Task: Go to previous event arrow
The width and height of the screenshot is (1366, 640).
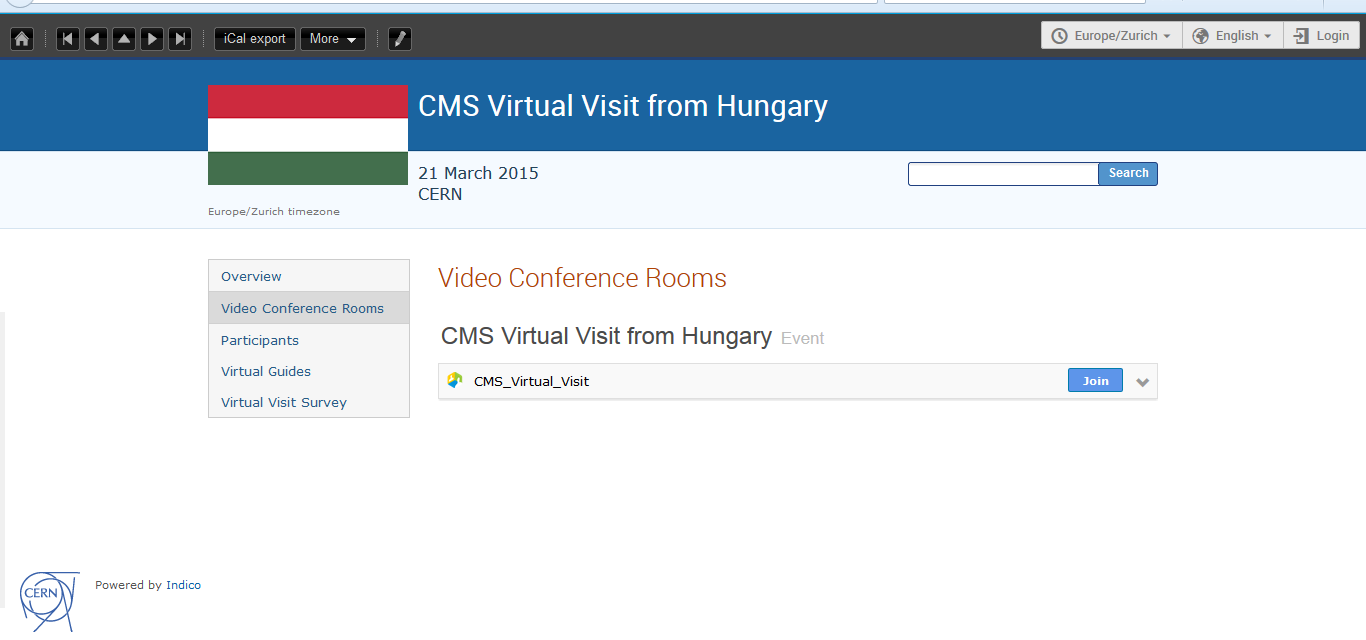Action: (96, 39)
